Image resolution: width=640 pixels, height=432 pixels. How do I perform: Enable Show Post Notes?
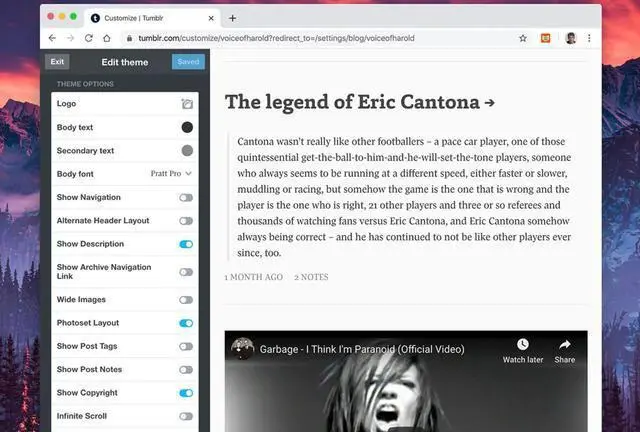(186, 370)
